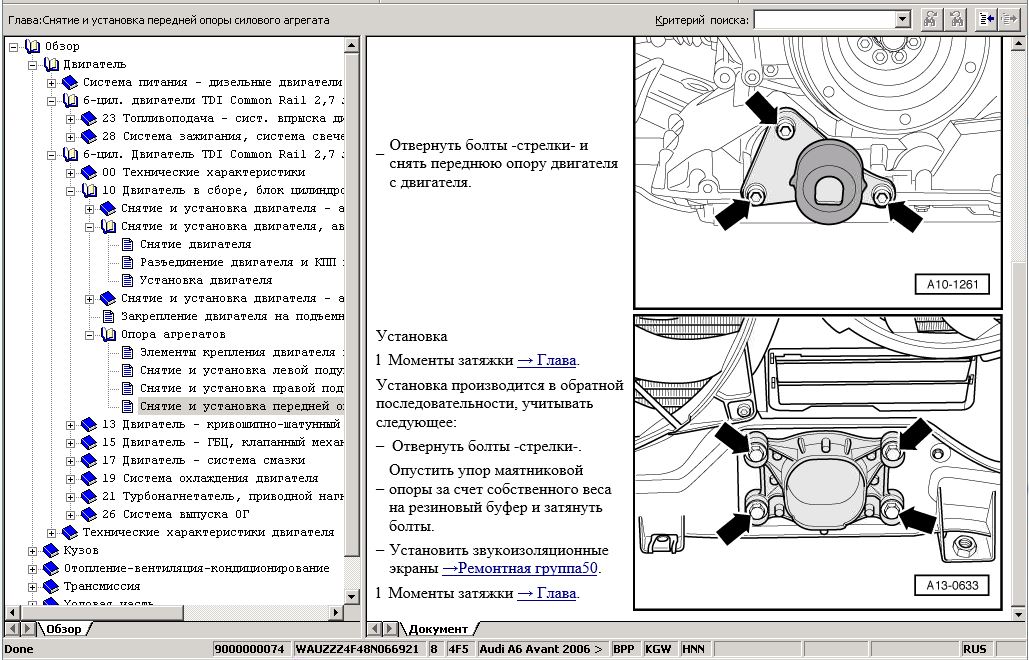Expand 28 Система зажигания node
Viewport: 1029px width, 660px height.
(x=70, y=137)
